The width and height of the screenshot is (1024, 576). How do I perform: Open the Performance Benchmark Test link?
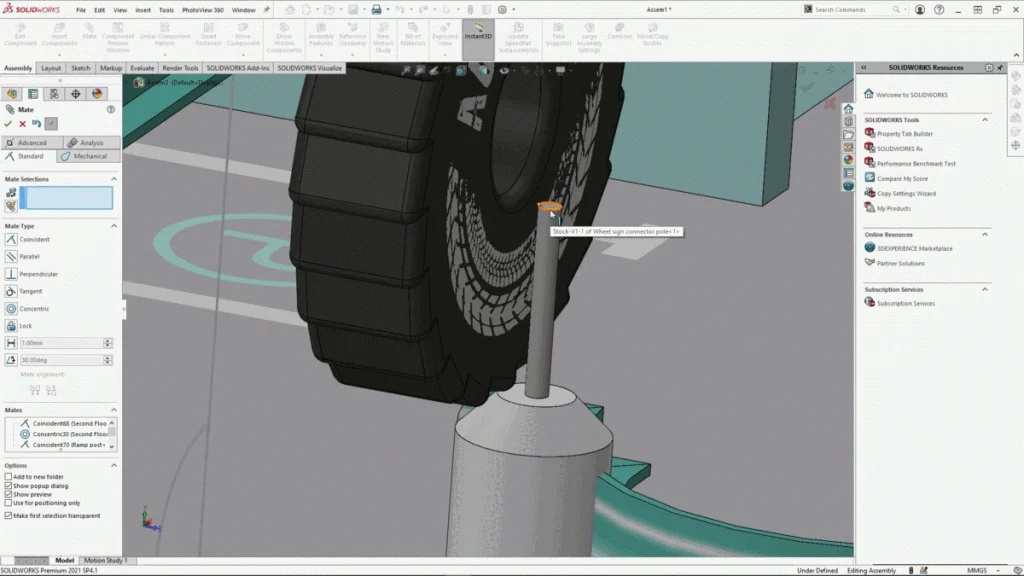916,163
